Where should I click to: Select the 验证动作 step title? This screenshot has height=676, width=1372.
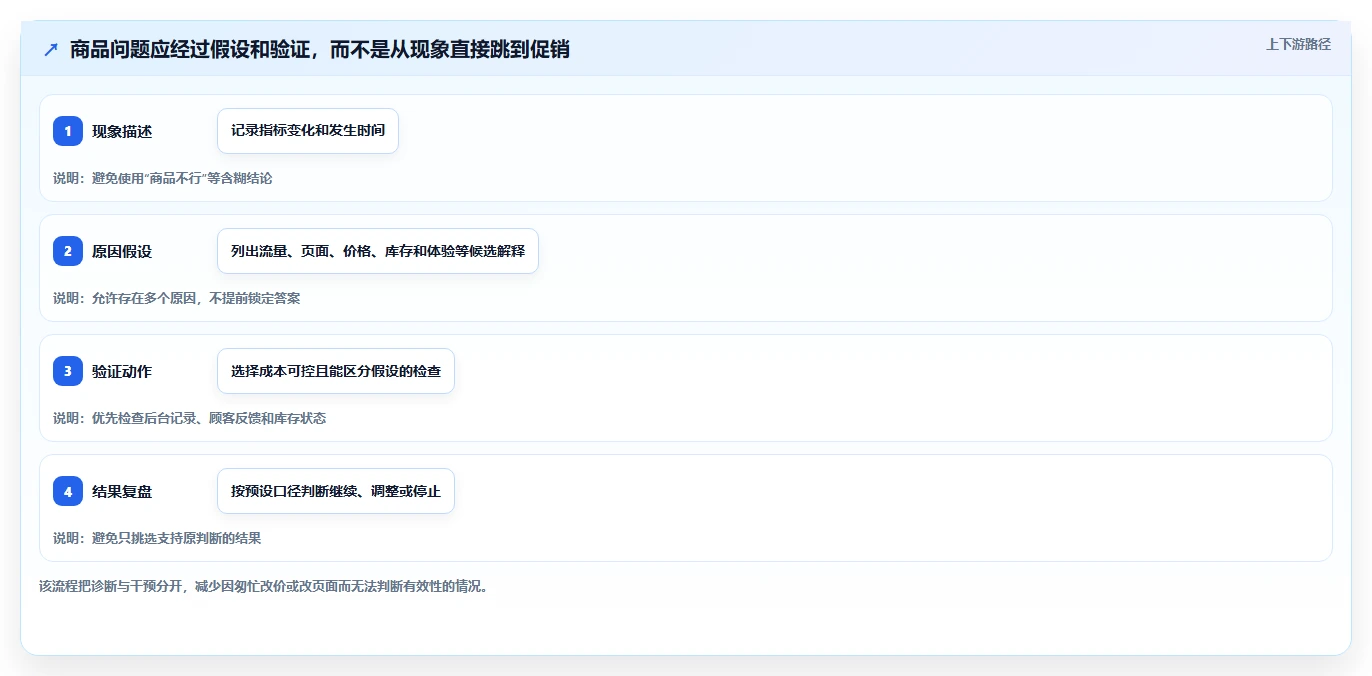pos(122,371)
